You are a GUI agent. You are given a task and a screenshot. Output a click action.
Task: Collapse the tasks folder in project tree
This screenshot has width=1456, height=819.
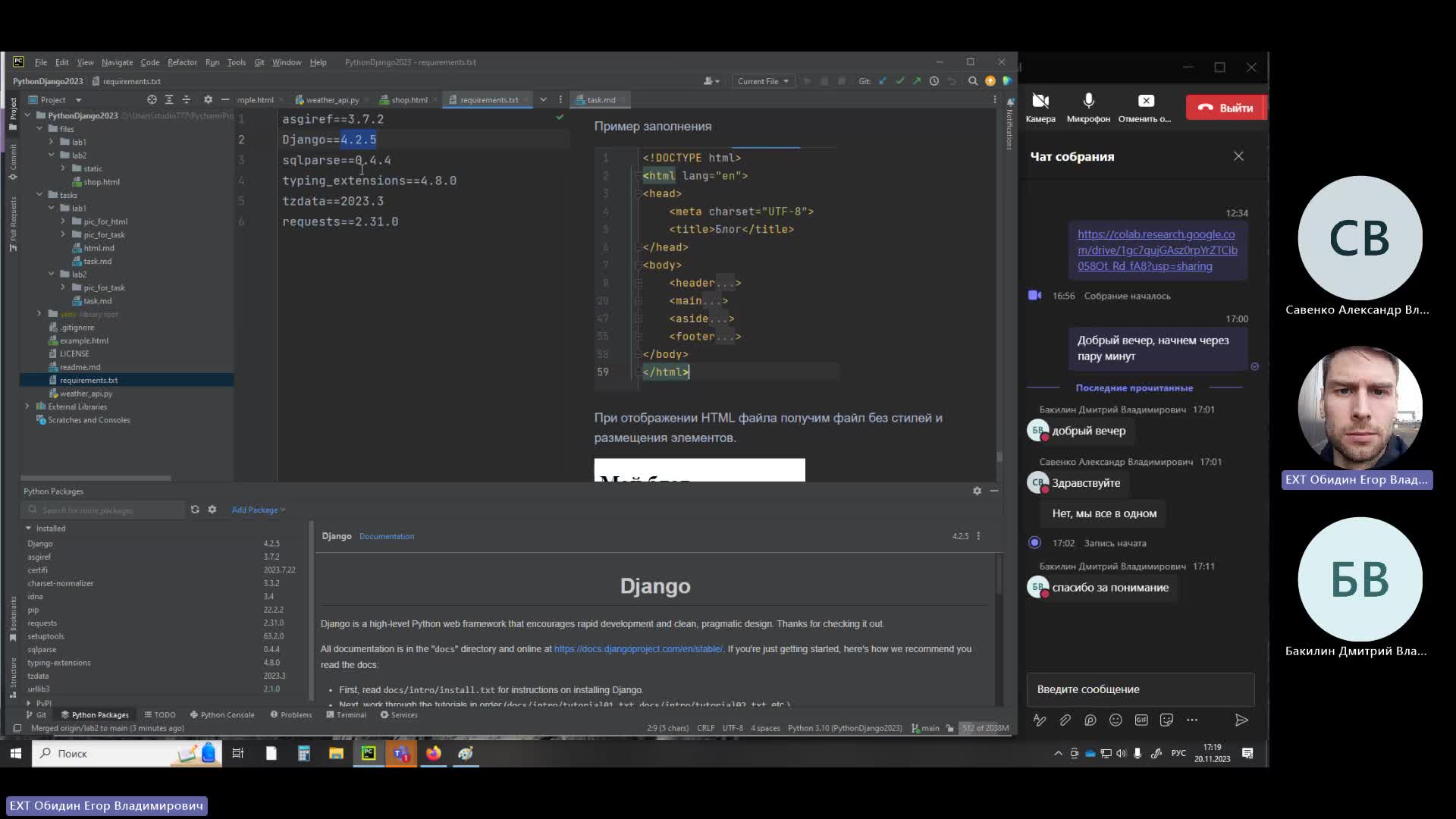coord(39,195)
